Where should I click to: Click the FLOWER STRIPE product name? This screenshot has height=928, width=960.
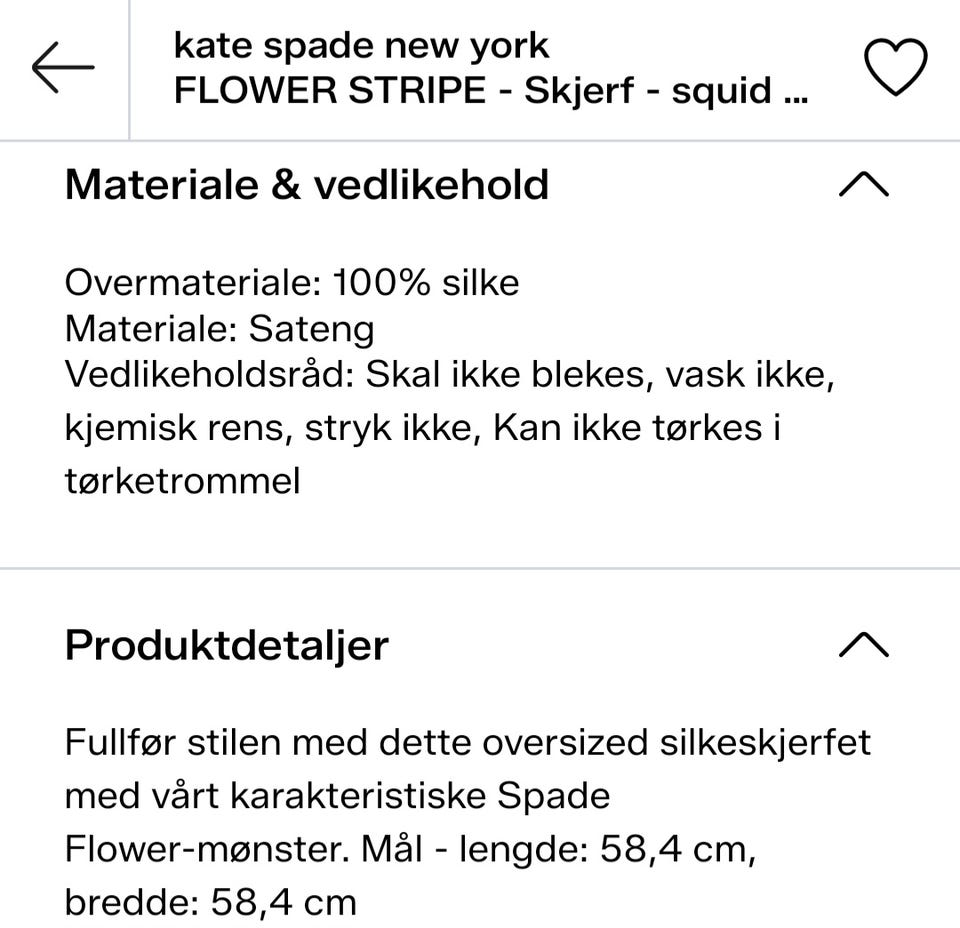coord(490,89)
